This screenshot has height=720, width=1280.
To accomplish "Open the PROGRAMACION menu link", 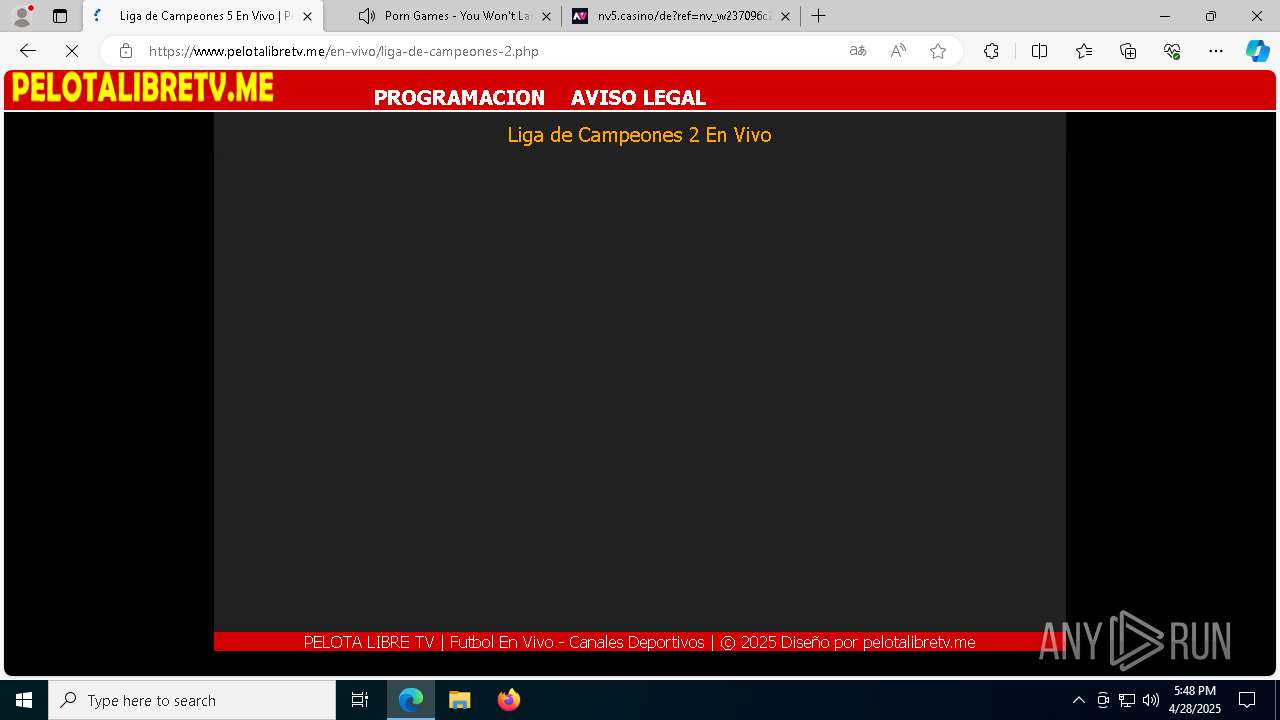I will click(x=459, y=98).
